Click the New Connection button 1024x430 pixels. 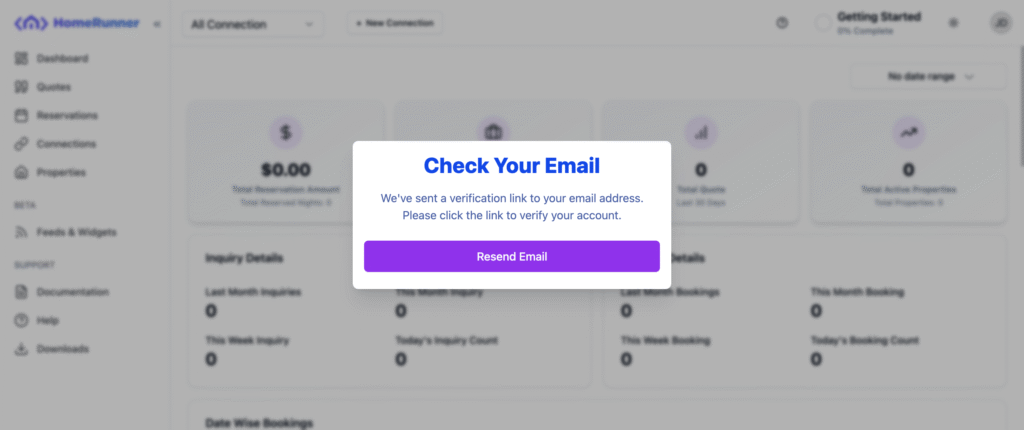[394, 23]
